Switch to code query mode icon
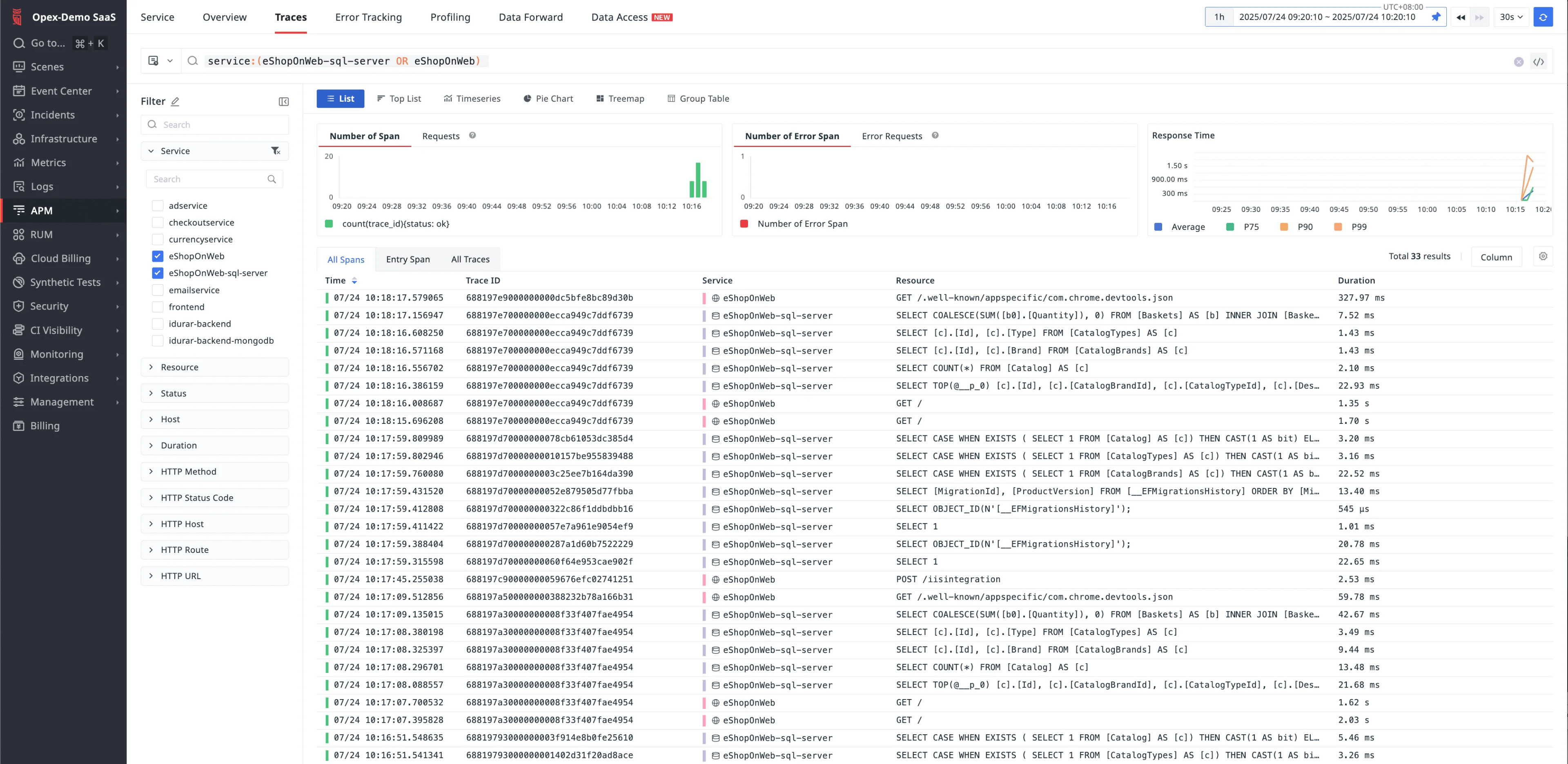This screenshot has height=764, width=1568. [1539, 62]
